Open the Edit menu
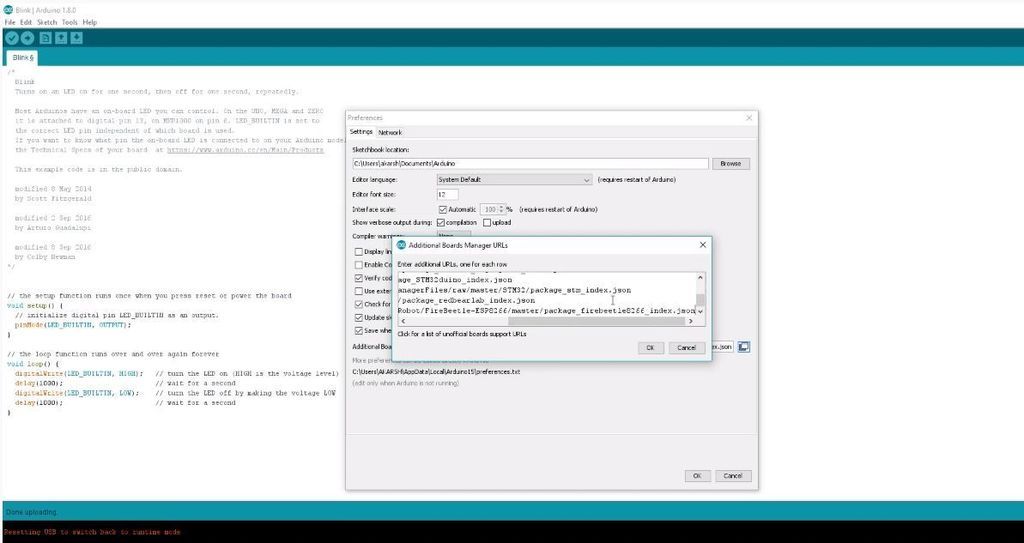The height and width of the screenshot is (543, 1024). pyautogui.click(x=25, y=22)
